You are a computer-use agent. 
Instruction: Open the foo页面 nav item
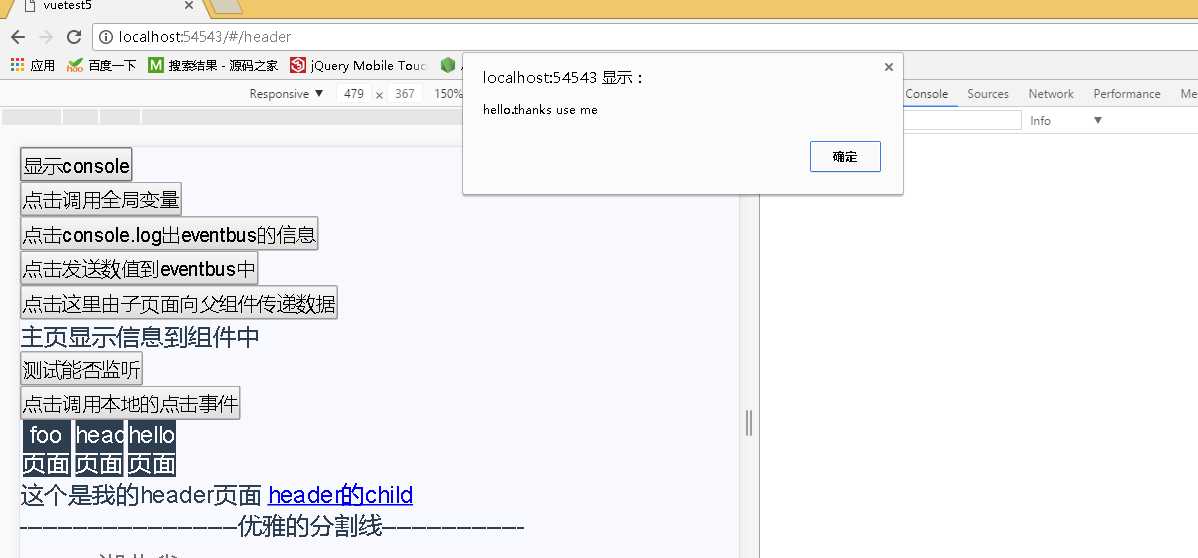[x=46, y=449]
